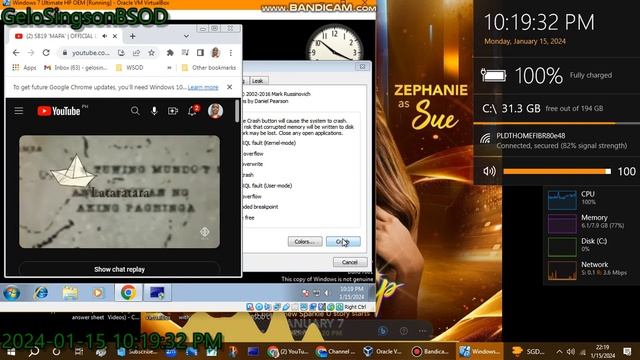Click Cancel in the crash dialog
The width and height of the screenshot is (640, 360).
coord(350,262)
